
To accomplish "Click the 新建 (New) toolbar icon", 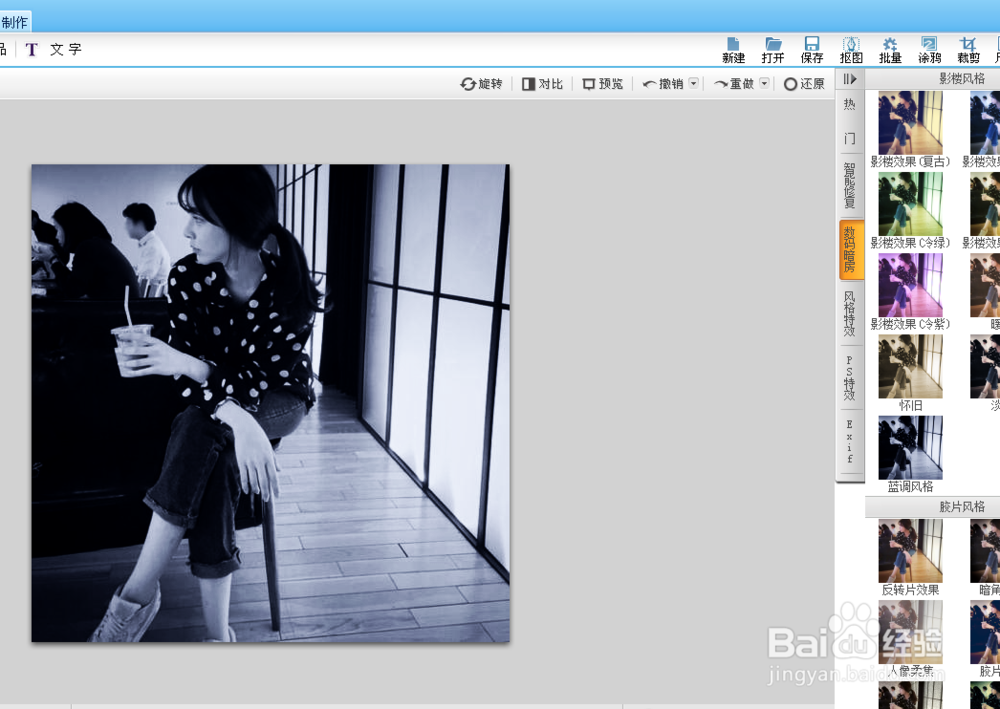I will [x=733, y=50].
